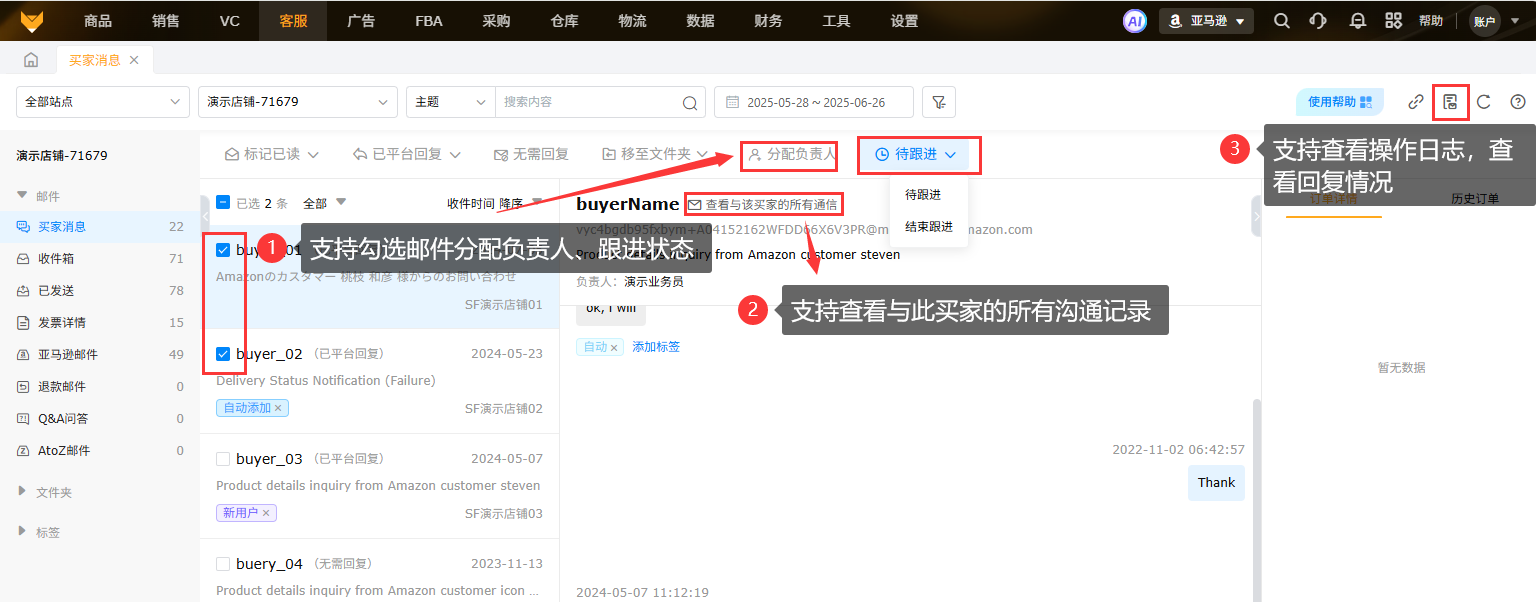Expand the 标签 tree section
Viewport: 1536px width, 602px height.
point(22,532)
